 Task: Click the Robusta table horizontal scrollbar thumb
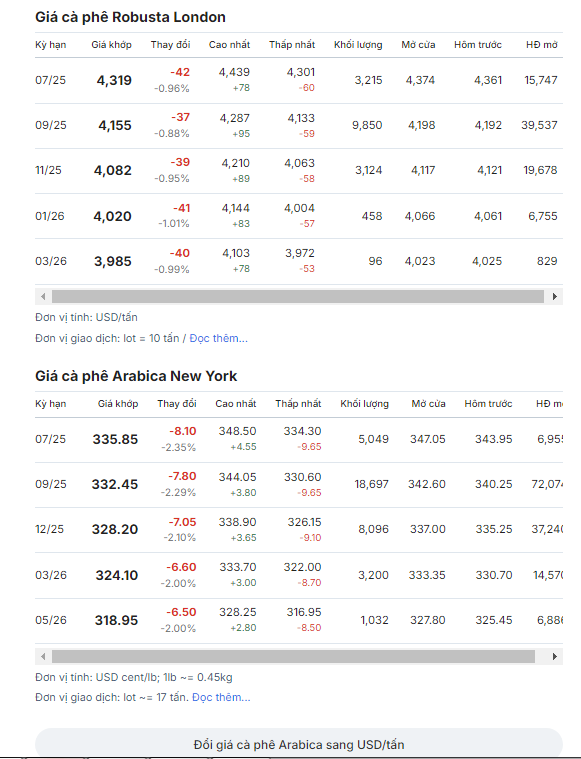[x=298, y=296]
